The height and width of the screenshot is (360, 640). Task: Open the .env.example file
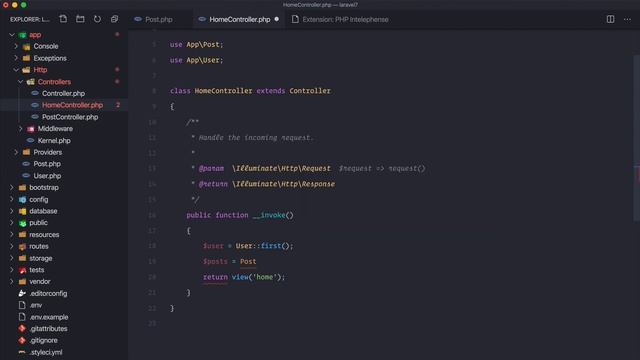pyautogui.click(x=49, y=317)
